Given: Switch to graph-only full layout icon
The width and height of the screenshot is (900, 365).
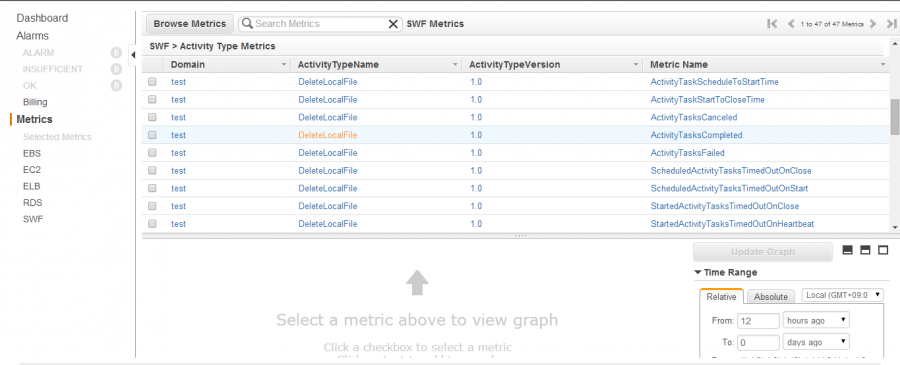Looking at the screenshot, I should [883, 250].
